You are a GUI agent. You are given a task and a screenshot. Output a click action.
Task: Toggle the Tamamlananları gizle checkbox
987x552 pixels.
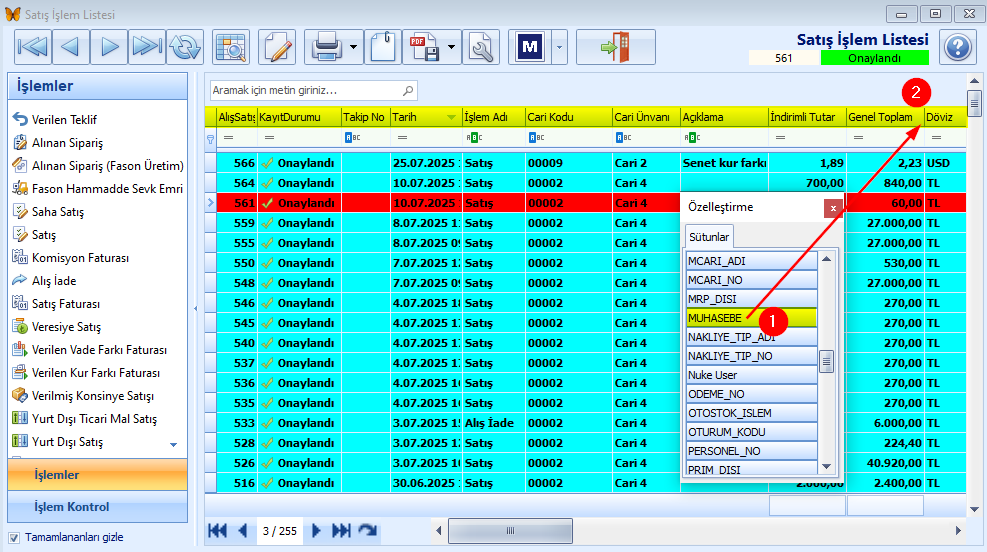pos(14,537)
